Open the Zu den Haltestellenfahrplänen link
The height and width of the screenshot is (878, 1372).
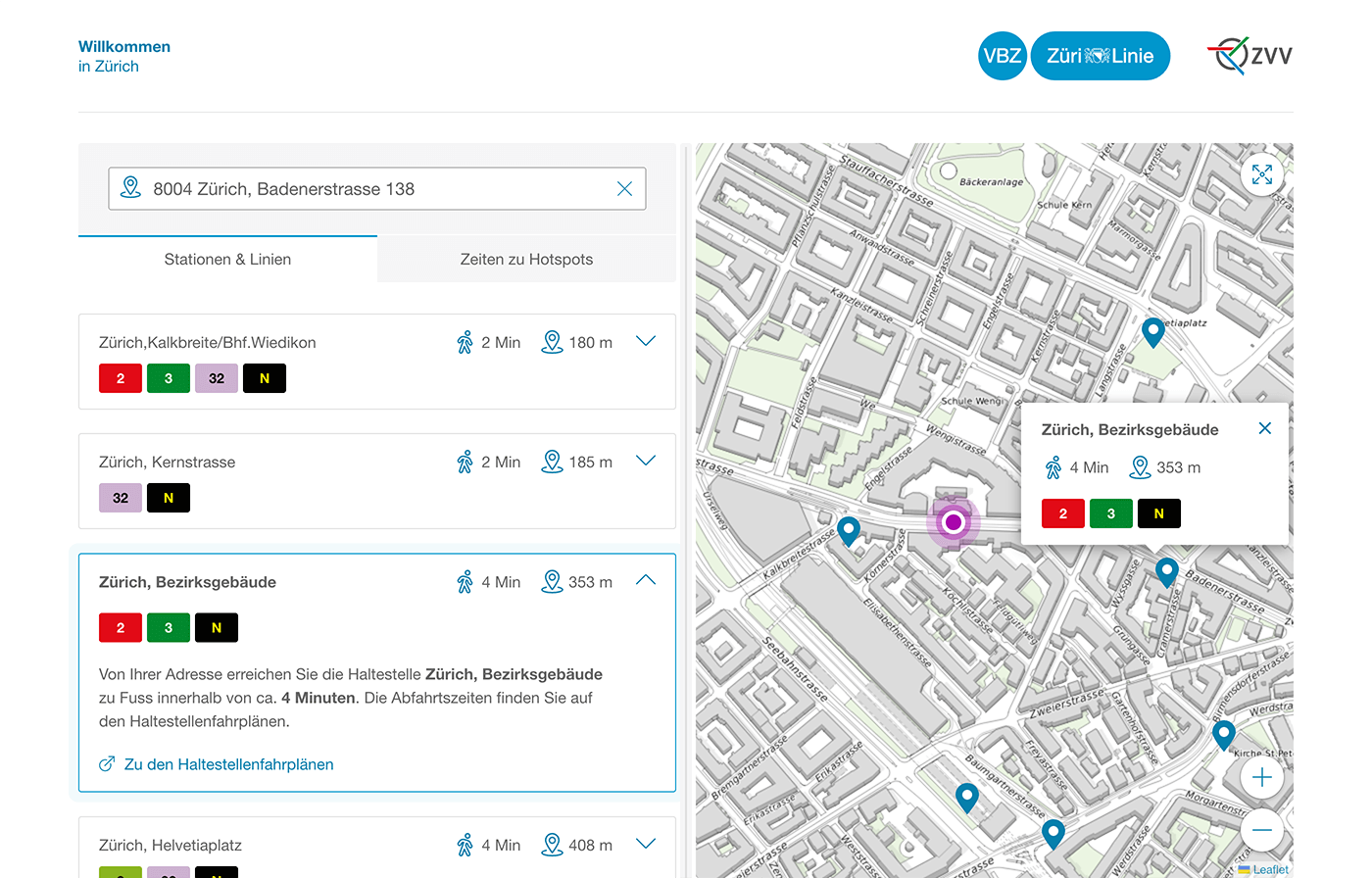228,764
